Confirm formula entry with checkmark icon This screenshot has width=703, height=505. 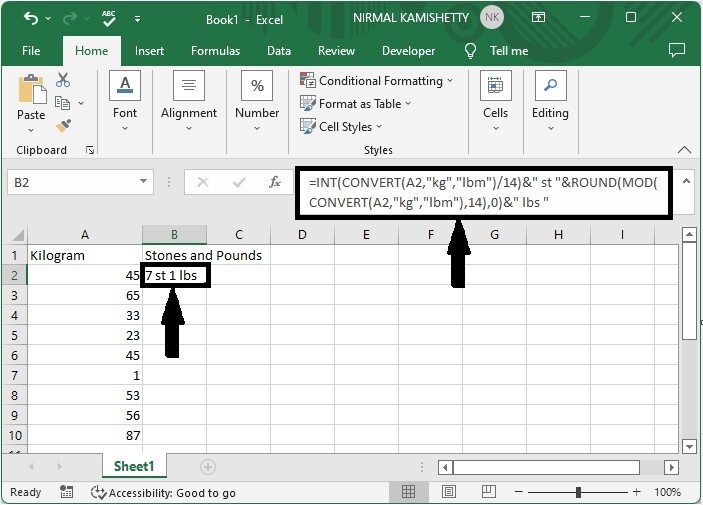tap(239, 182)
